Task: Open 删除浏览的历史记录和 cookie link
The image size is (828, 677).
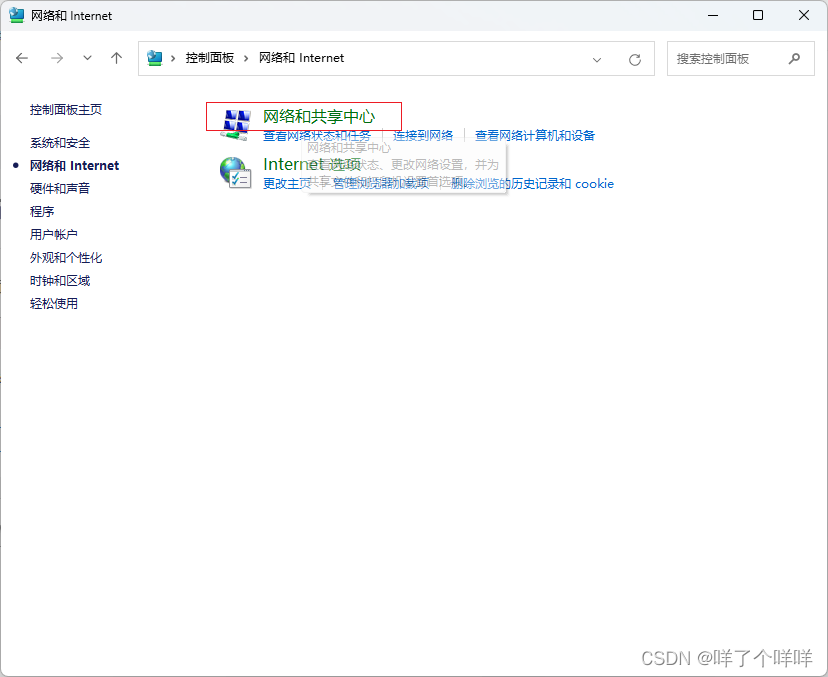Action: pos(532,184)
